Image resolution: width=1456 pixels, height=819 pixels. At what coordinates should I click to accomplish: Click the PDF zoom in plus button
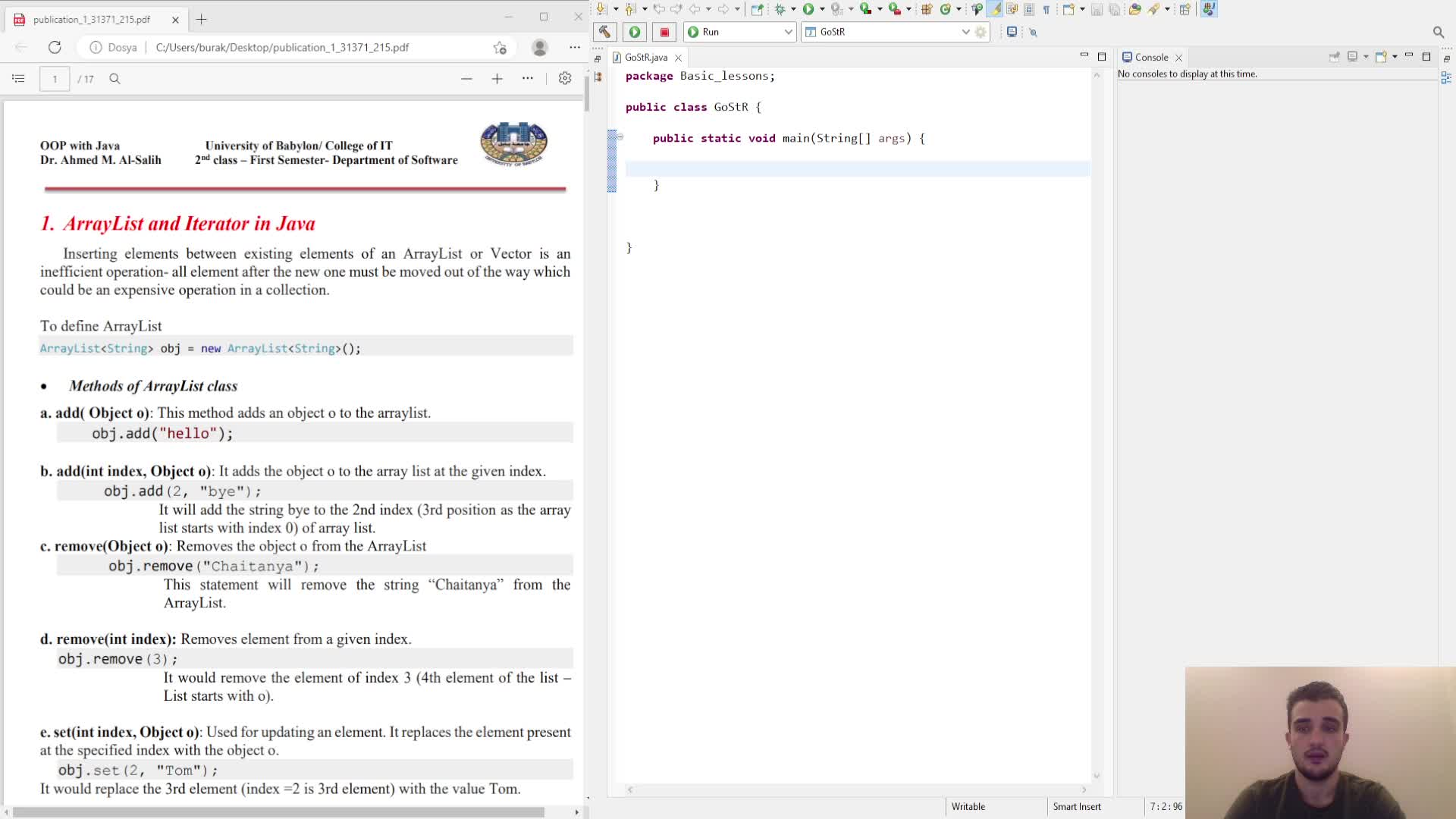(x=497, y=78)
